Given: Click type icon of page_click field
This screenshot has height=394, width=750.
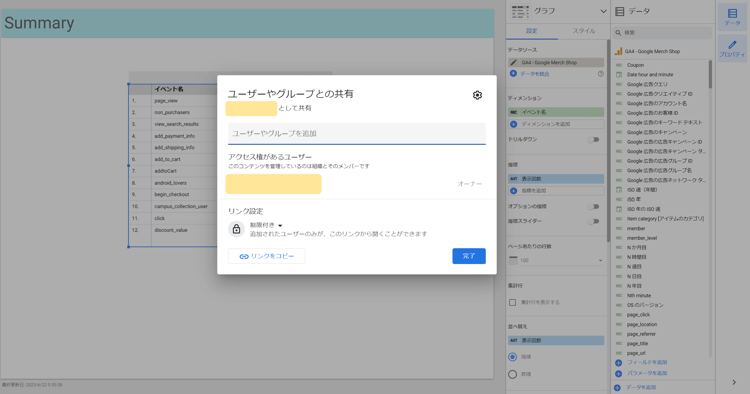Looking at the screenshot, I should [619, 315].
